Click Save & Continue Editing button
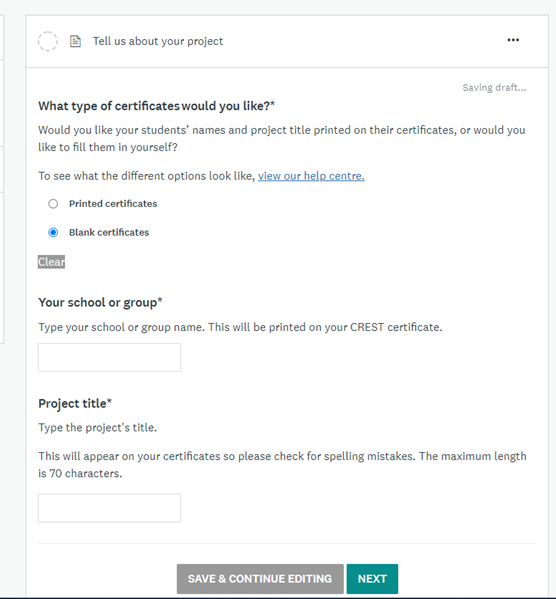 pyautogui.click(x=260, y=579)
